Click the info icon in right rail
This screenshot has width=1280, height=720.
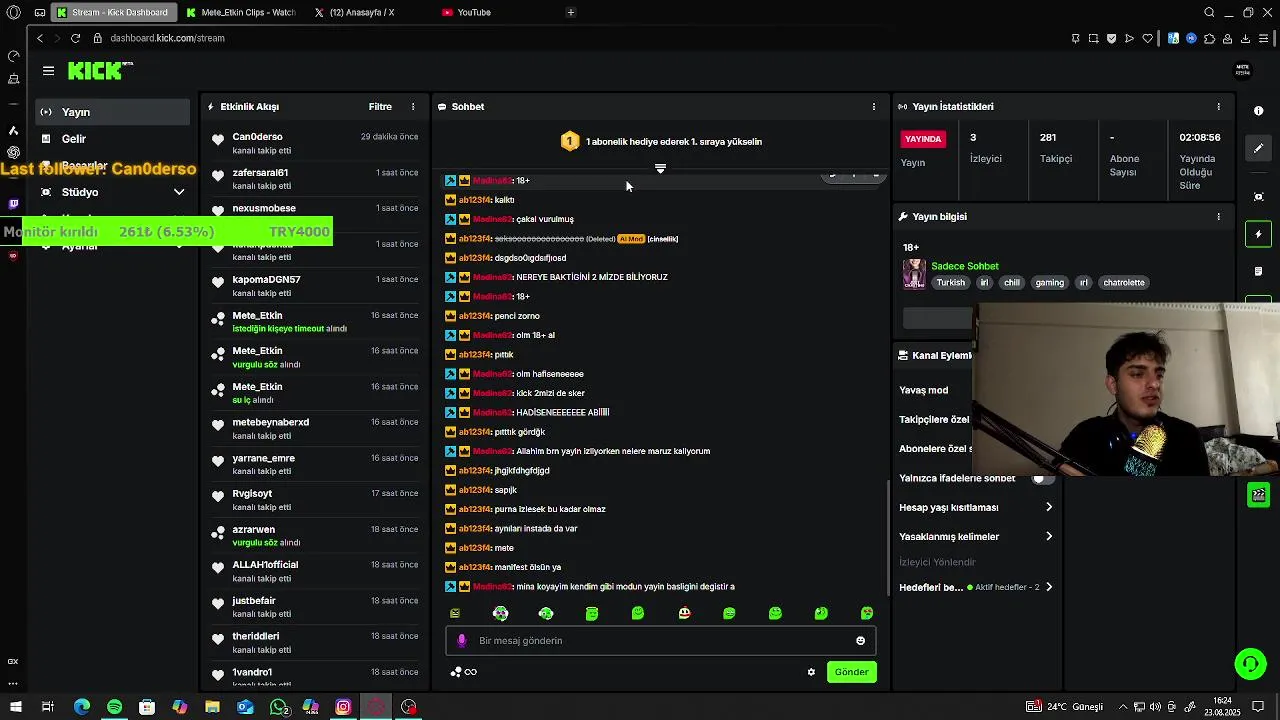coord(1259,111)
